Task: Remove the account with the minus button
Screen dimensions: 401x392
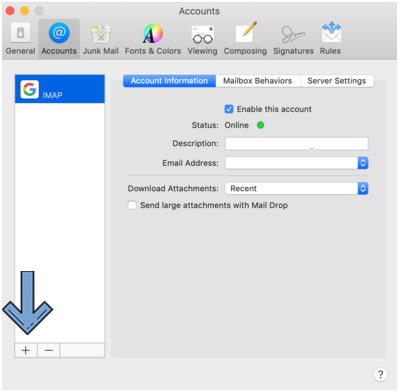Action: click(x=49, y=350)
